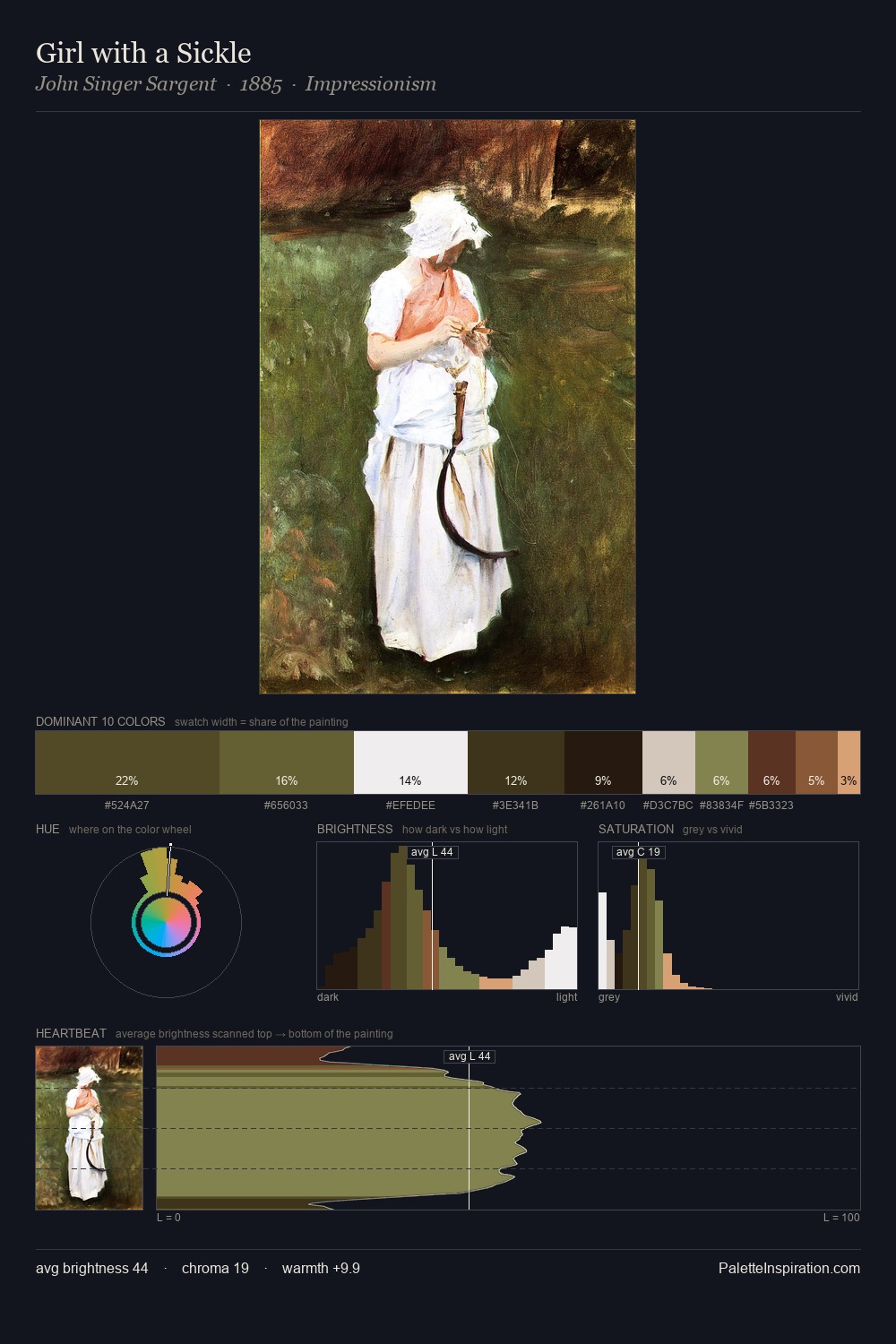Click the 'HUE' section heading
The image size is (896, 1344).
[47, 829]
